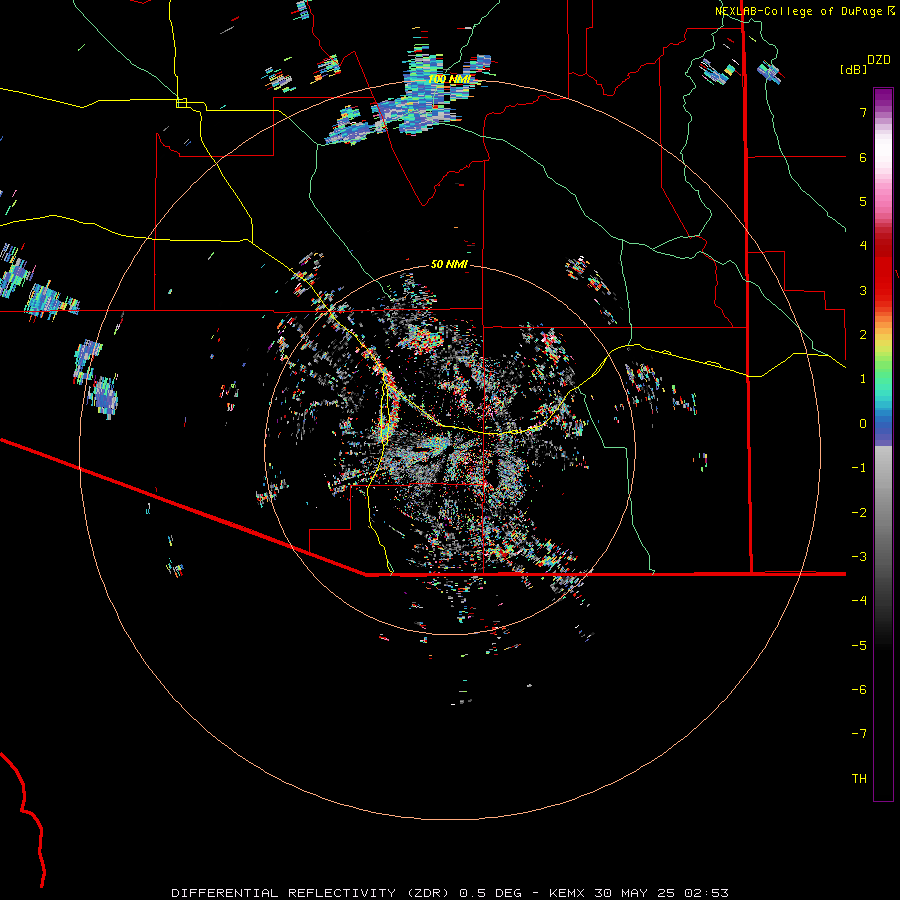Click the 4 value on the scale
The height and width of the screenshot is (900, 900).
863,246
